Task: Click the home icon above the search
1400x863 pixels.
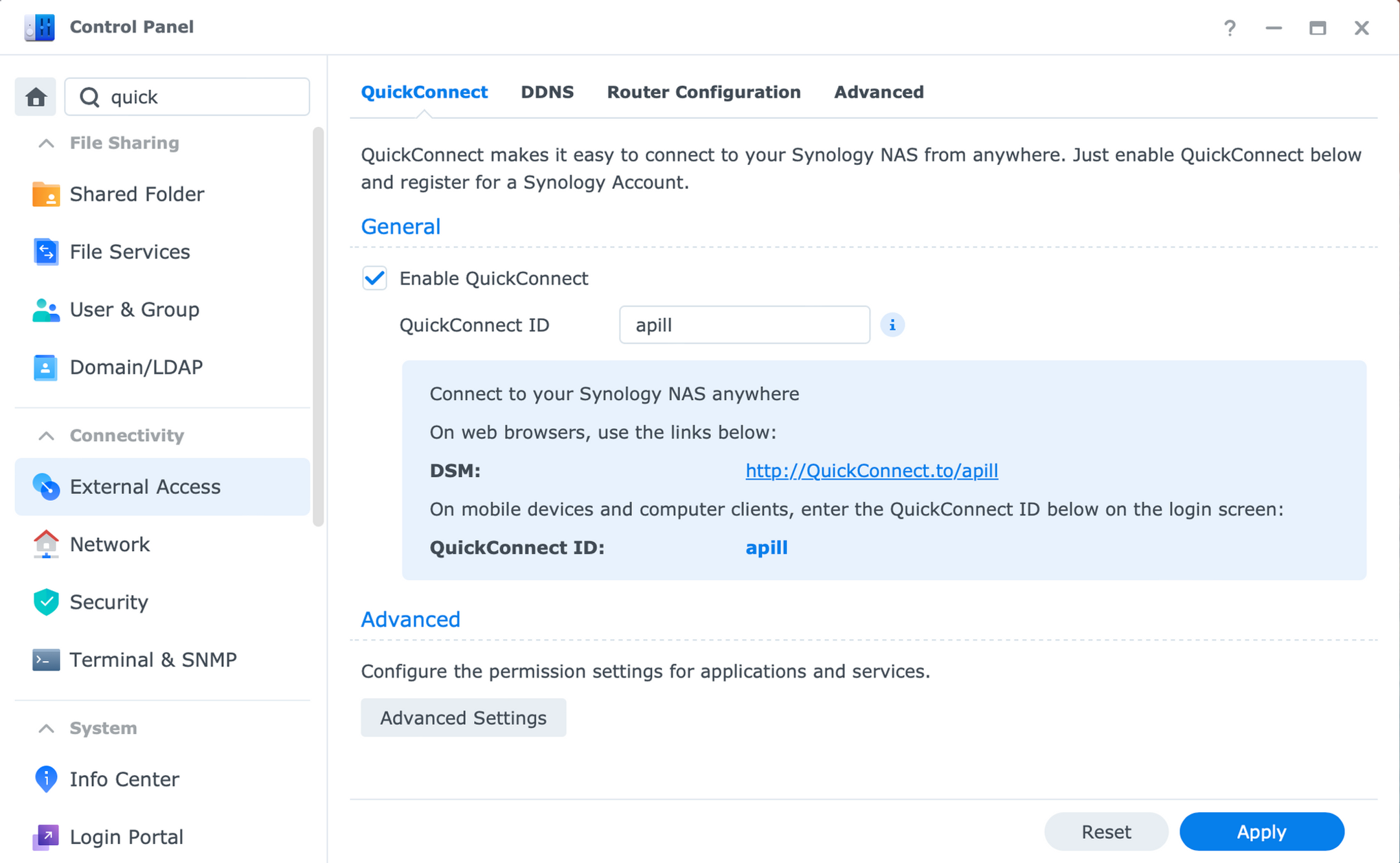Action: pyautogui.click(x=35, y=96)
